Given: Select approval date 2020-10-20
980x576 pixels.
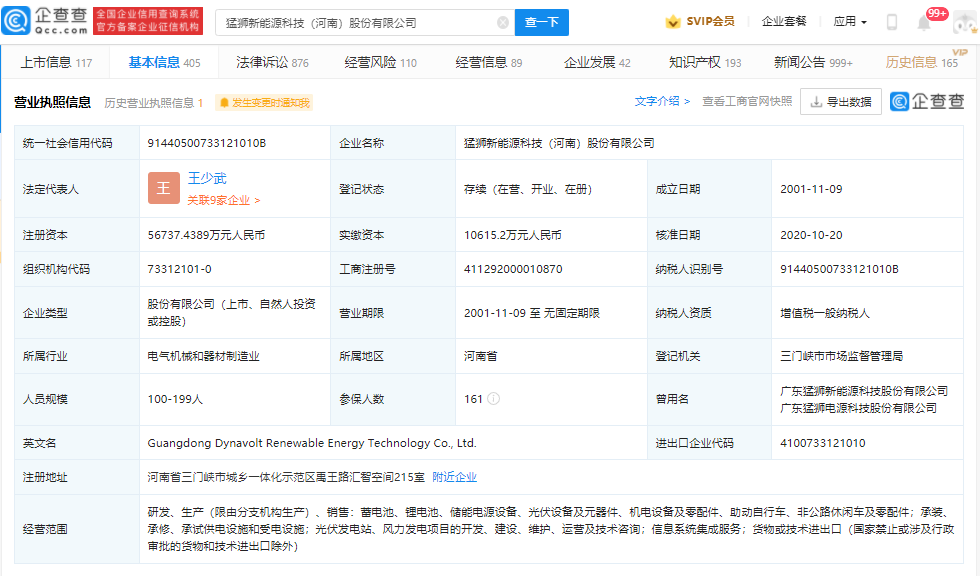Looking at the screenshot, I should [811, 235].
